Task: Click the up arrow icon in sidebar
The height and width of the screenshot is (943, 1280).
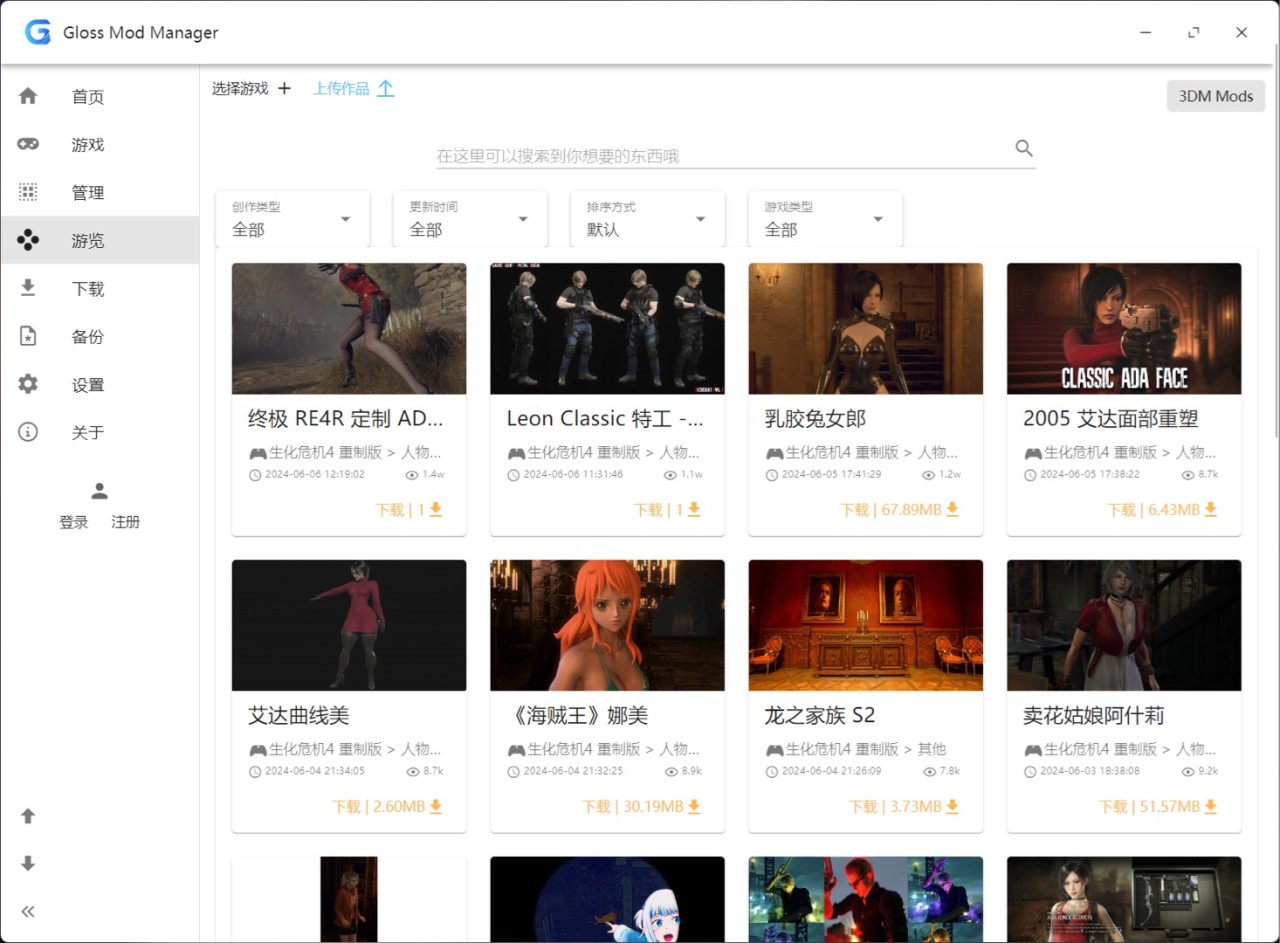Action: point(28,816)
